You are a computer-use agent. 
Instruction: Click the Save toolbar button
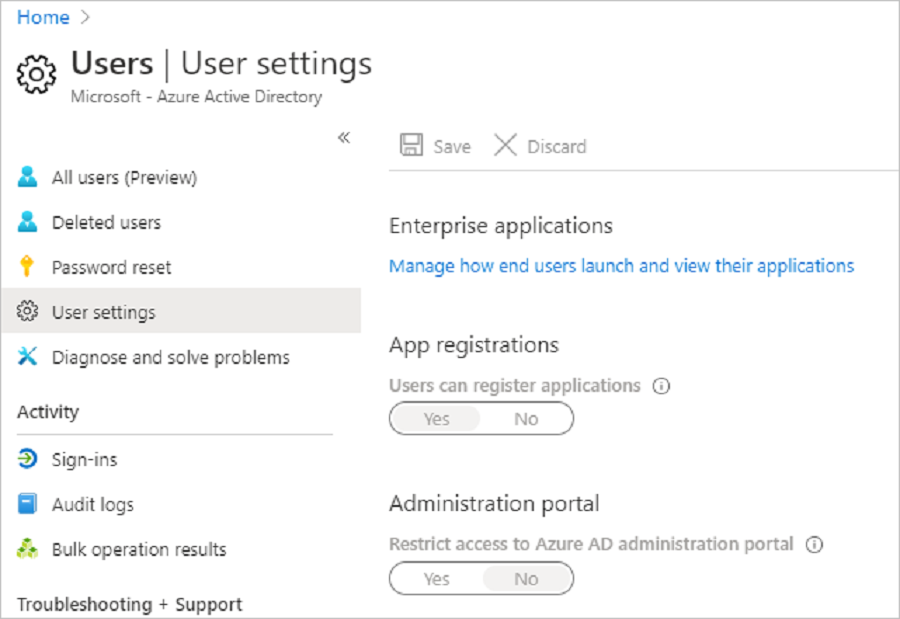(435, 146)
